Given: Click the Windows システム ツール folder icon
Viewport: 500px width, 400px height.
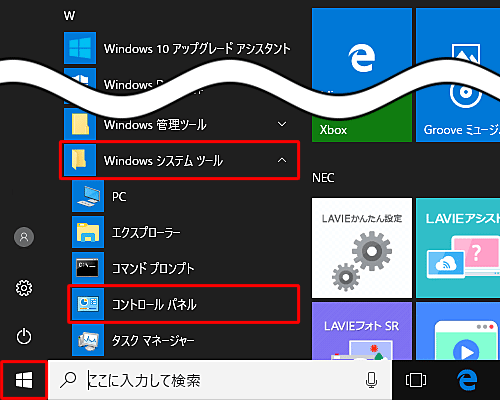Looking at the screenshot, I should click(x=80, y=160).
